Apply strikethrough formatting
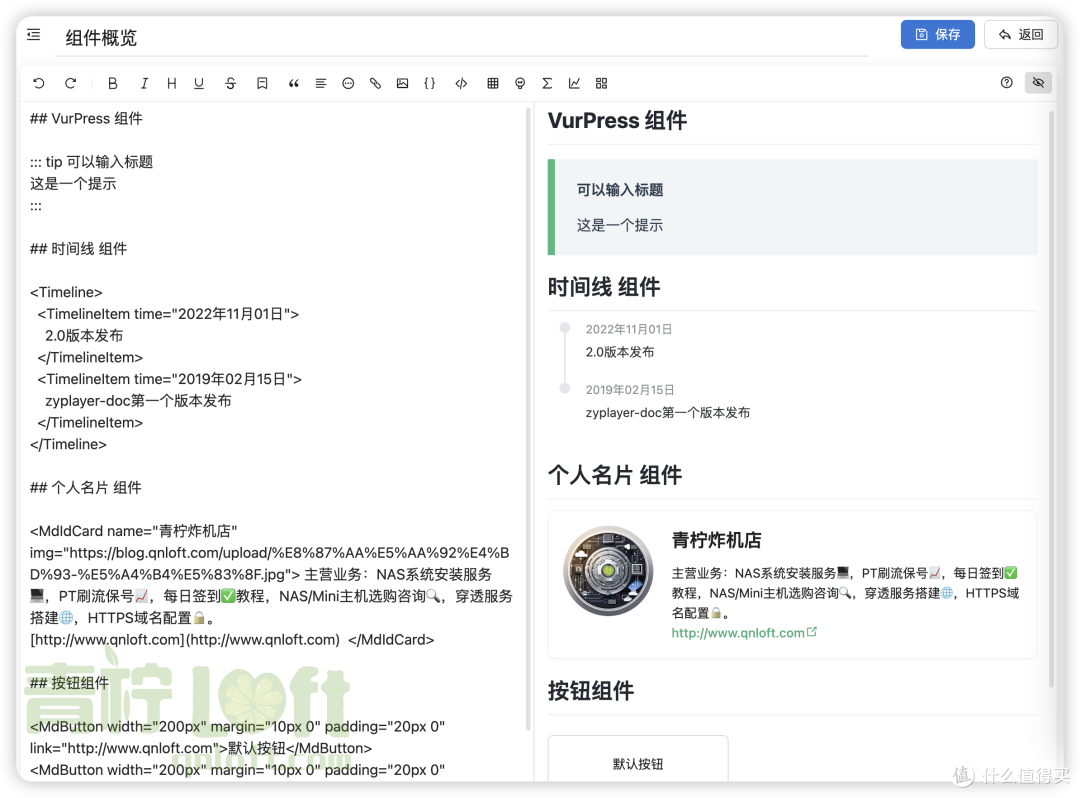 click(231, 83)
